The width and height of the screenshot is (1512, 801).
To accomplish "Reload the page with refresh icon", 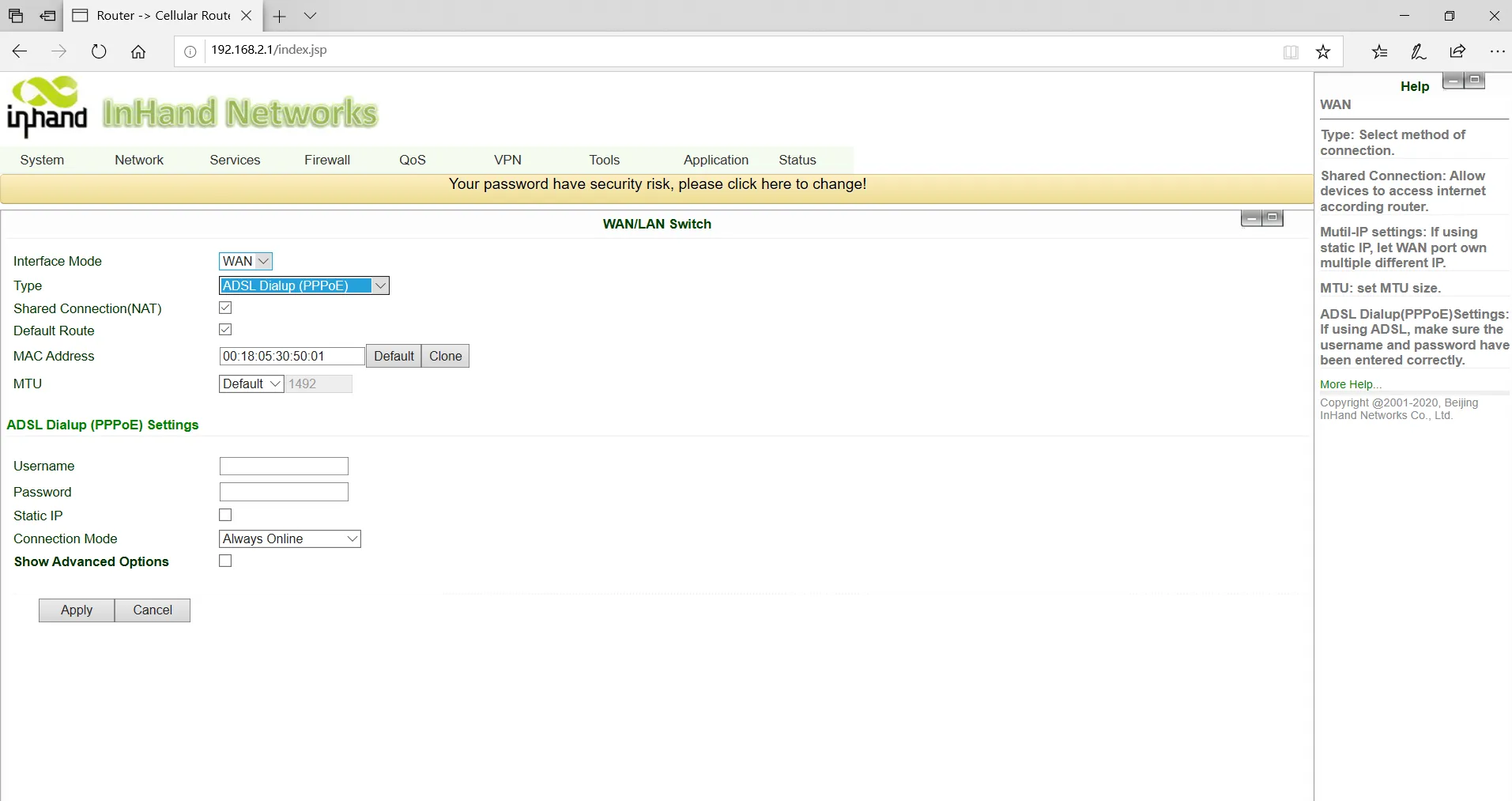I will [99, 51].
